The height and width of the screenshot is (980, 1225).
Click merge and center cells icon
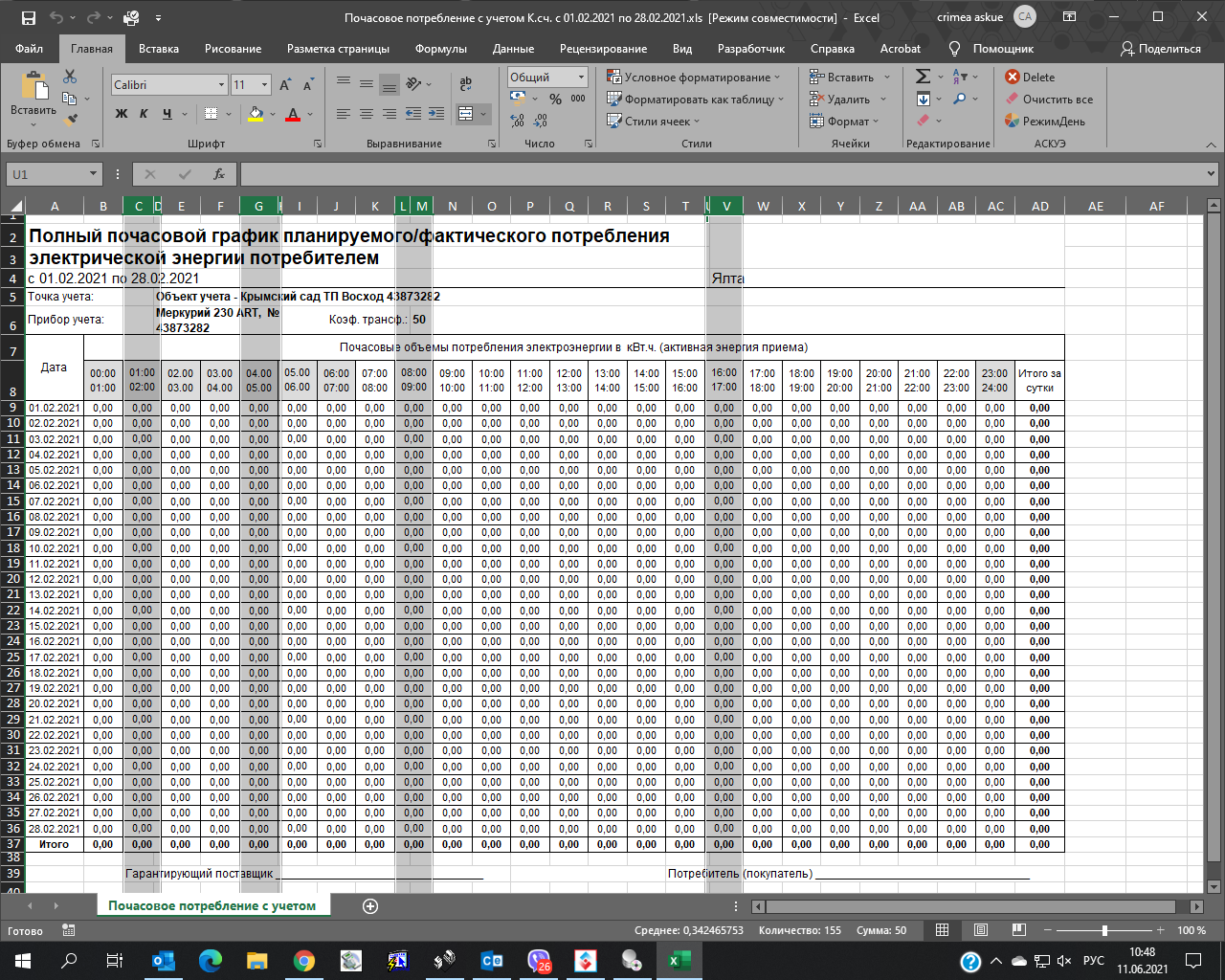[x=466, y=114]
